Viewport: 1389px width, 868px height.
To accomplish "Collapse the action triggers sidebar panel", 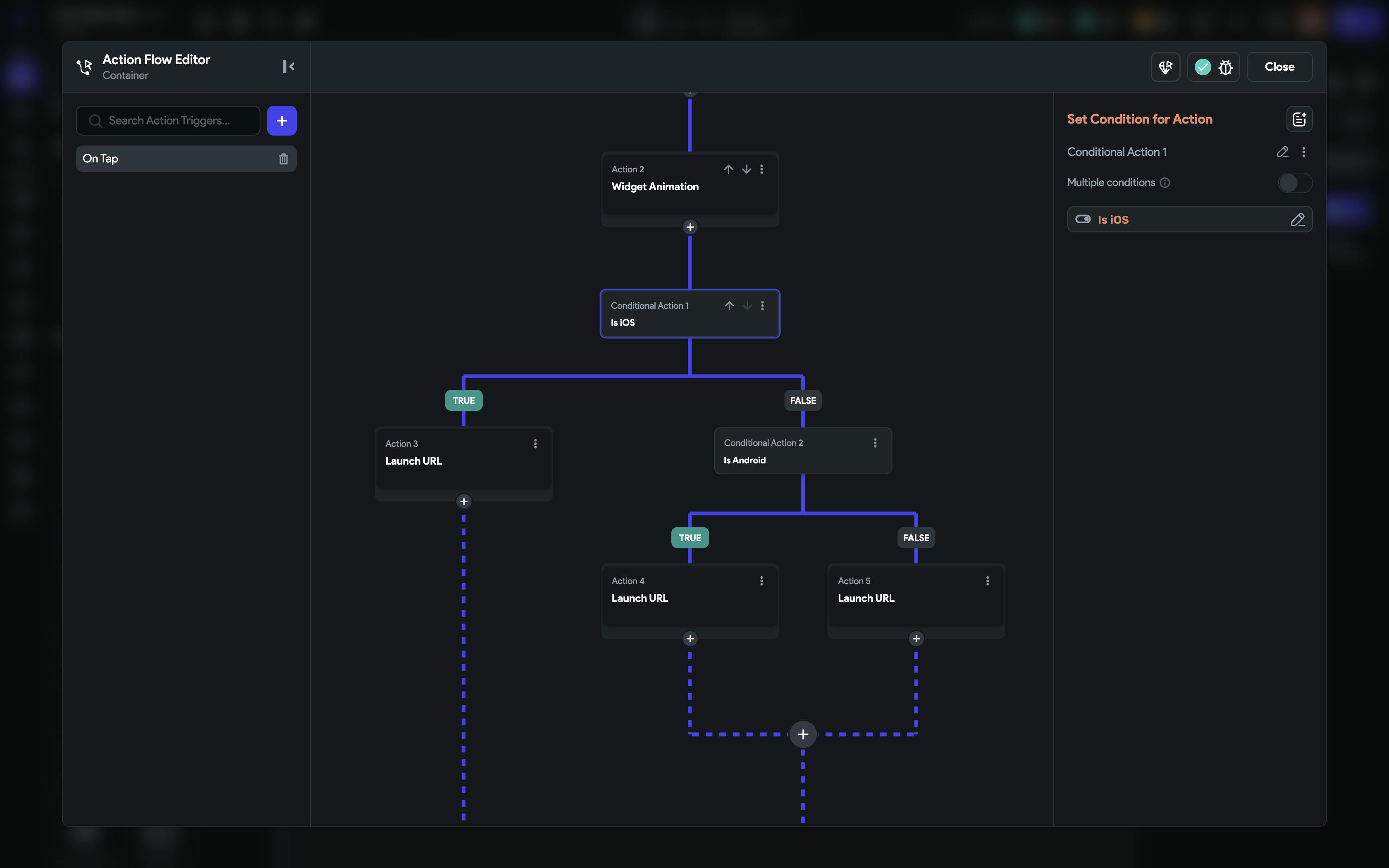I will coord(288,67).
